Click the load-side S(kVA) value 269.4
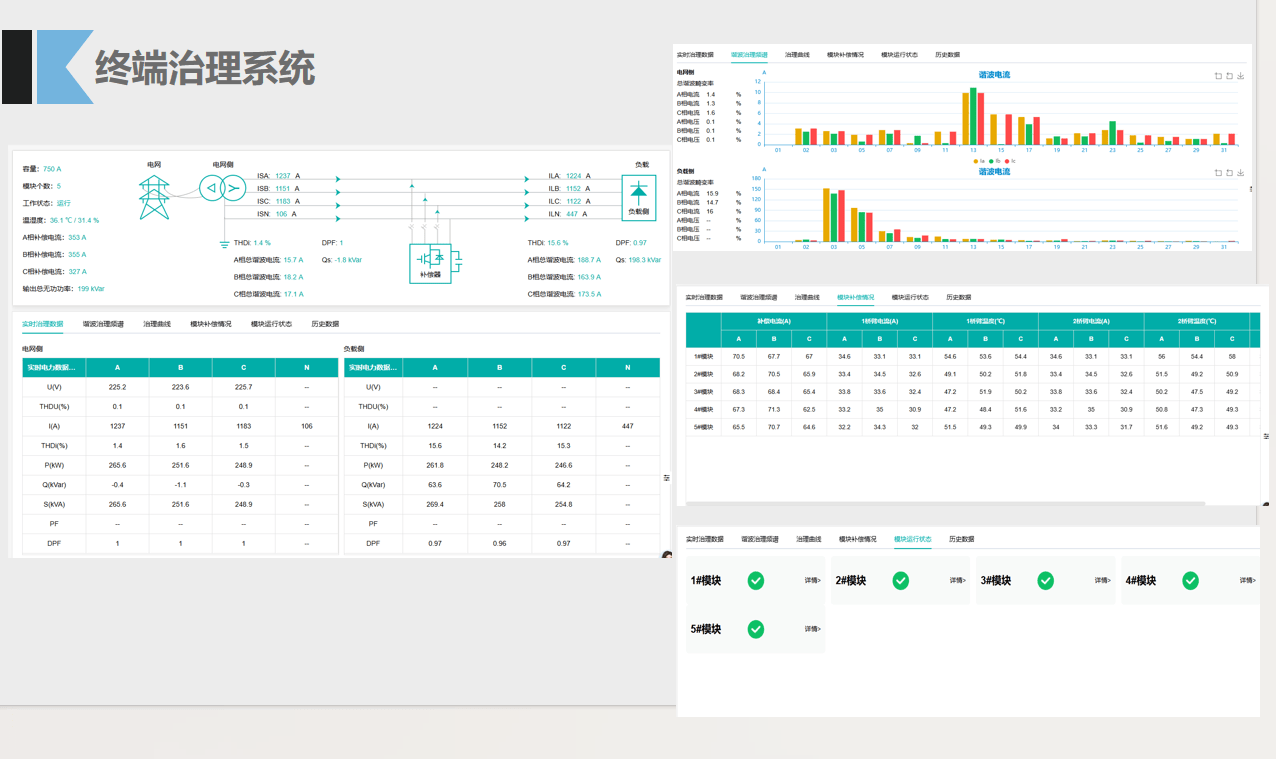Screen dimensions: 1276x759 (x=435, y=504)
